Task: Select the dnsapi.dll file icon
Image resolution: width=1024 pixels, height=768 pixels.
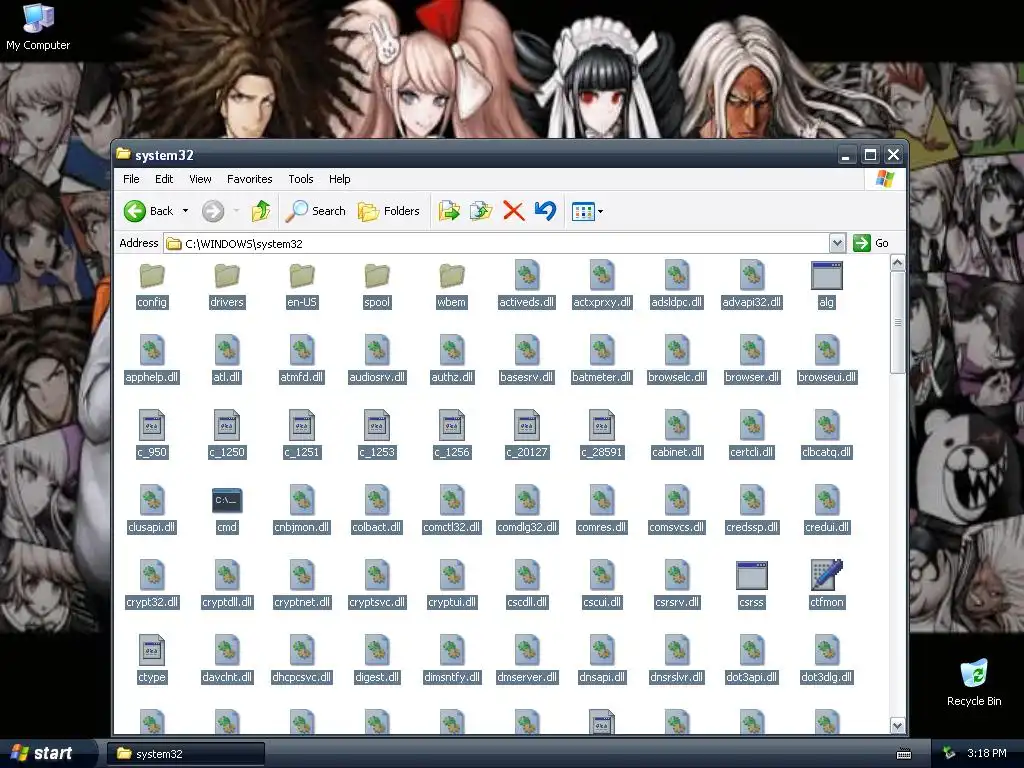Action: pos(602,650)
